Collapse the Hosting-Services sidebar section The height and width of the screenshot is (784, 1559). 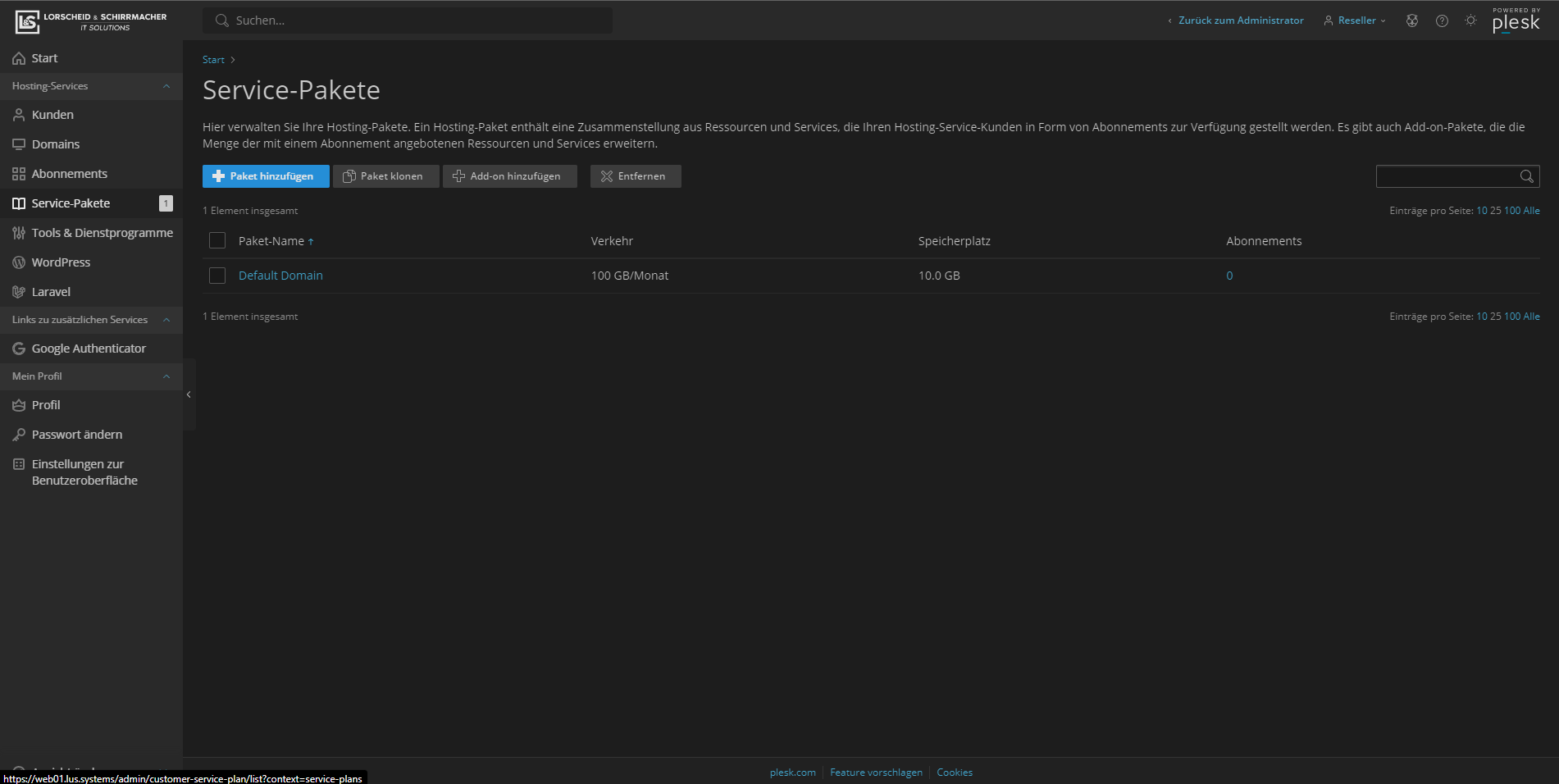pyautogui.click(x=166, y=86)
